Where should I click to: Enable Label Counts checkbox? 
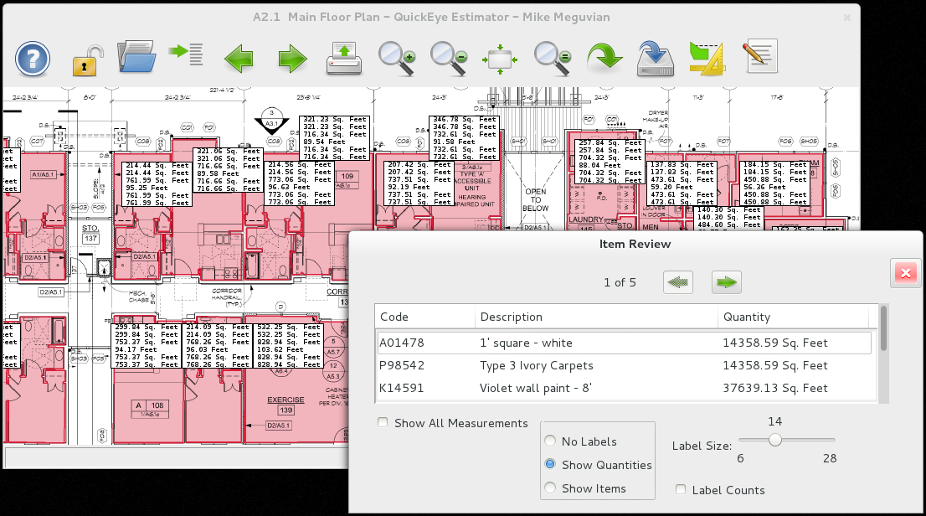(x=681, y=489)
